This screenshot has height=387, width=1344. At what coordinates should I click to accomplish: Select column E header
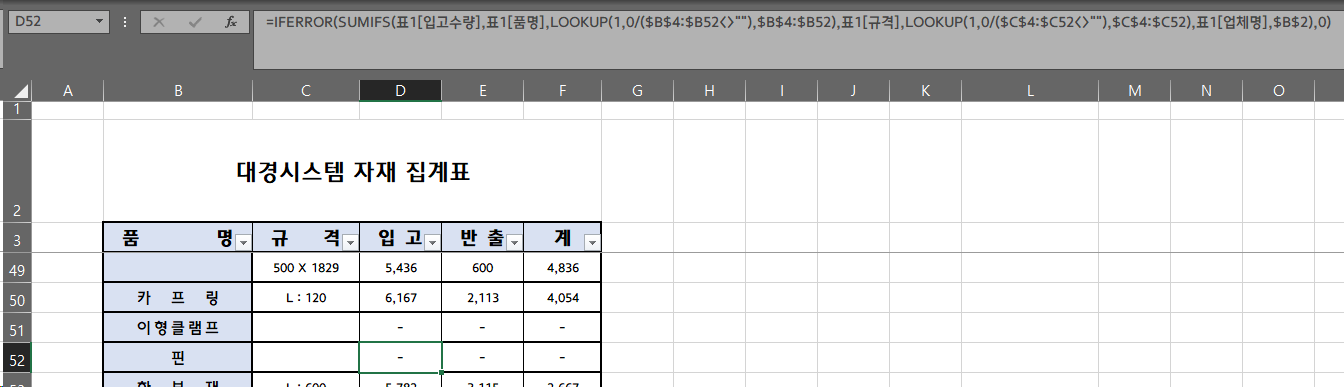(482, 91)
